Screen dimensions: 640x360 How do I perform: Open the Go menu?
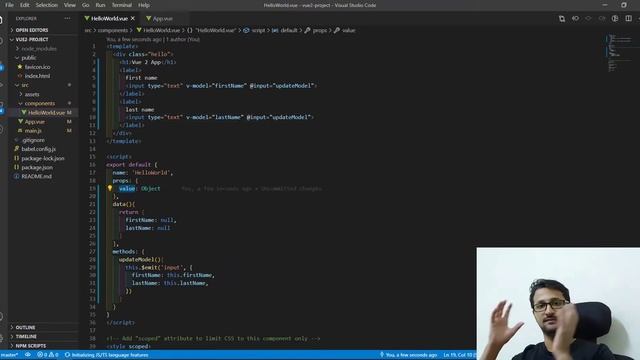85,5
